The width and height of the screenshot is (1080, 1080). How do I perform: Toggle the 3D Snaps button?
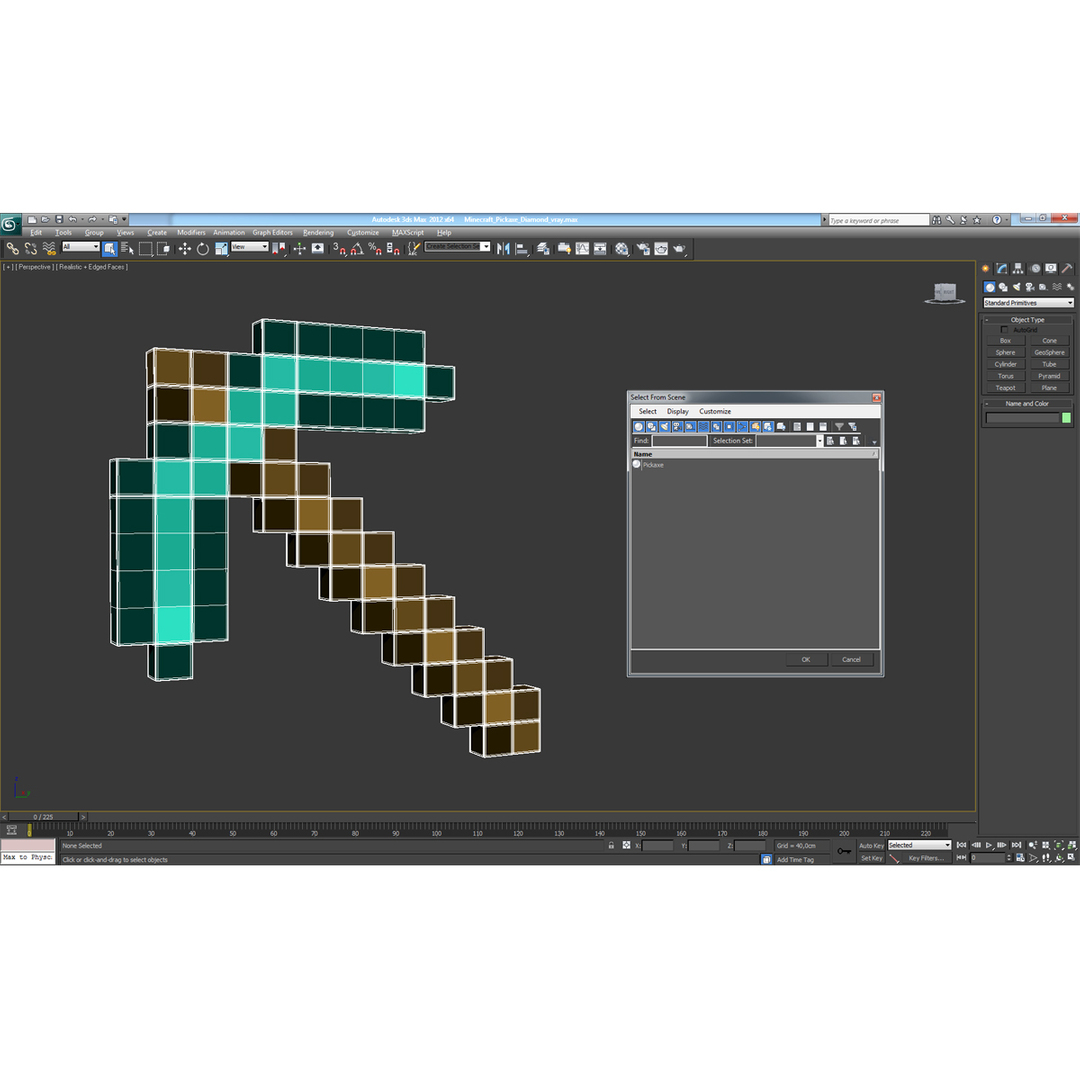click(x=339, y=249)
